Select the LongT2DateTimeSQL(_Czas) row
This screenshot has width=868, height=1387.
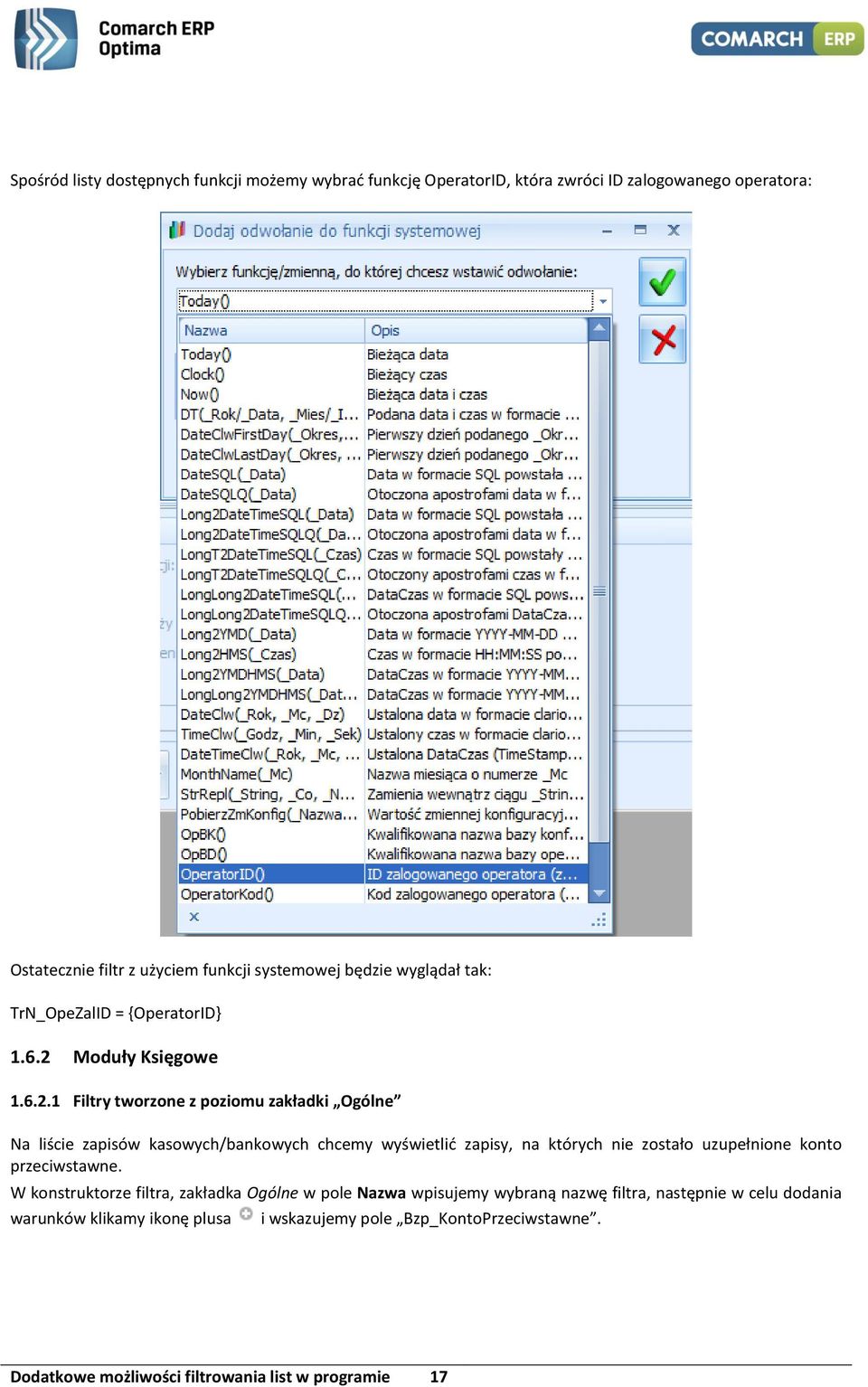pyautogui.click(x=383, y=554)
